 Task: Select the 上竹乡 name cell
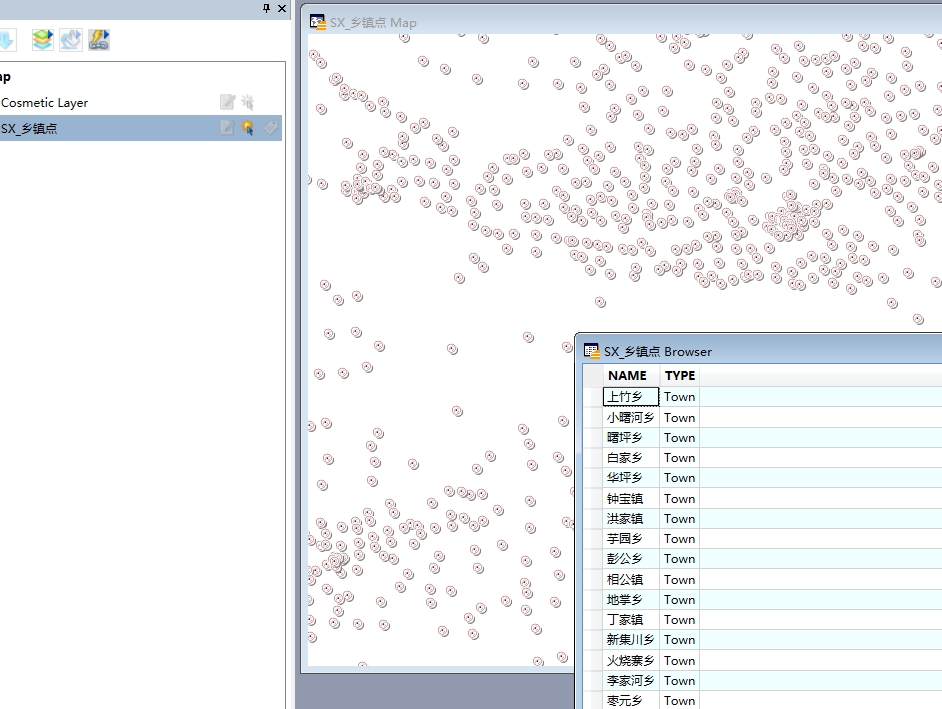tap(631, 397)
